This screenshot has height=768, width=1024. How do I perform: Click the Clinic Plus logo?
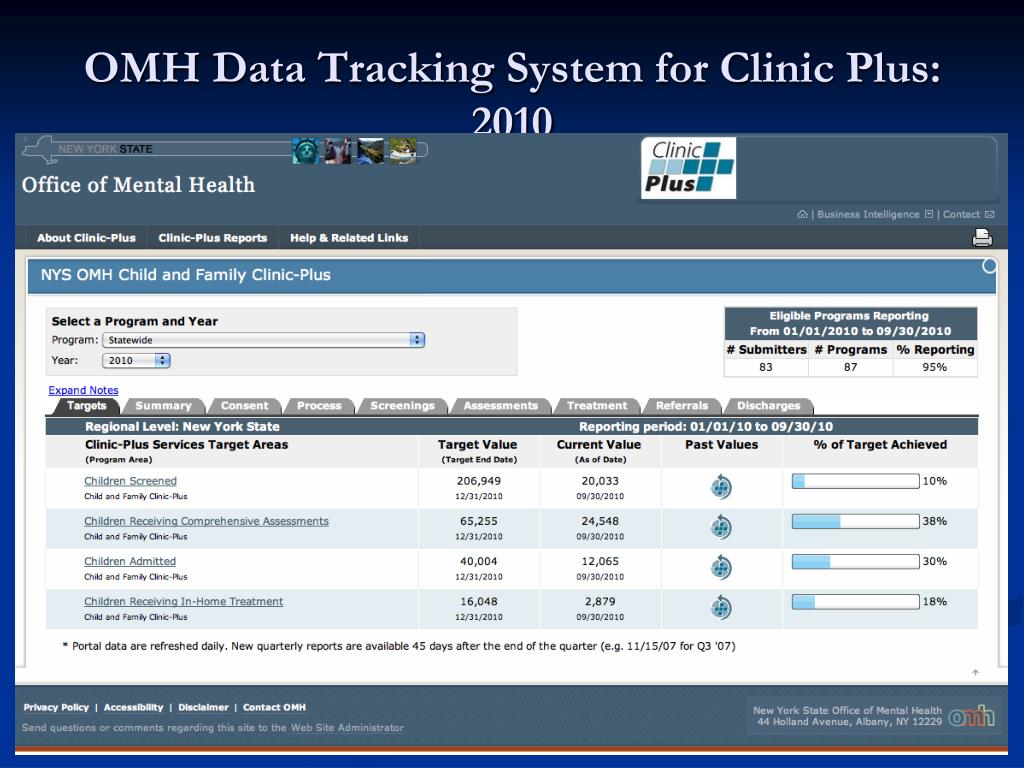click(x=688, y=168)
